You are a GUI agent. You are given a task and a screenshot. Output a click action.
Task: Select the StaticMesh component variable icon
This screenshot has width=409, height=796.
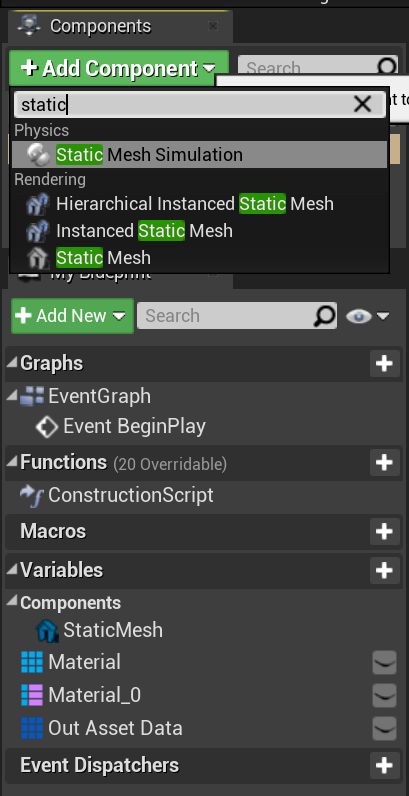coord(49,631)
